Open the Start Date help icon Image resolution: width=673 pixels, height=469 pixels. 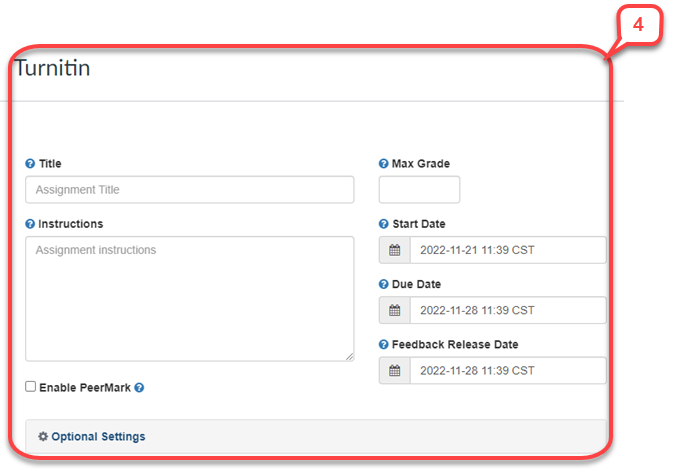tap(384, 224)
